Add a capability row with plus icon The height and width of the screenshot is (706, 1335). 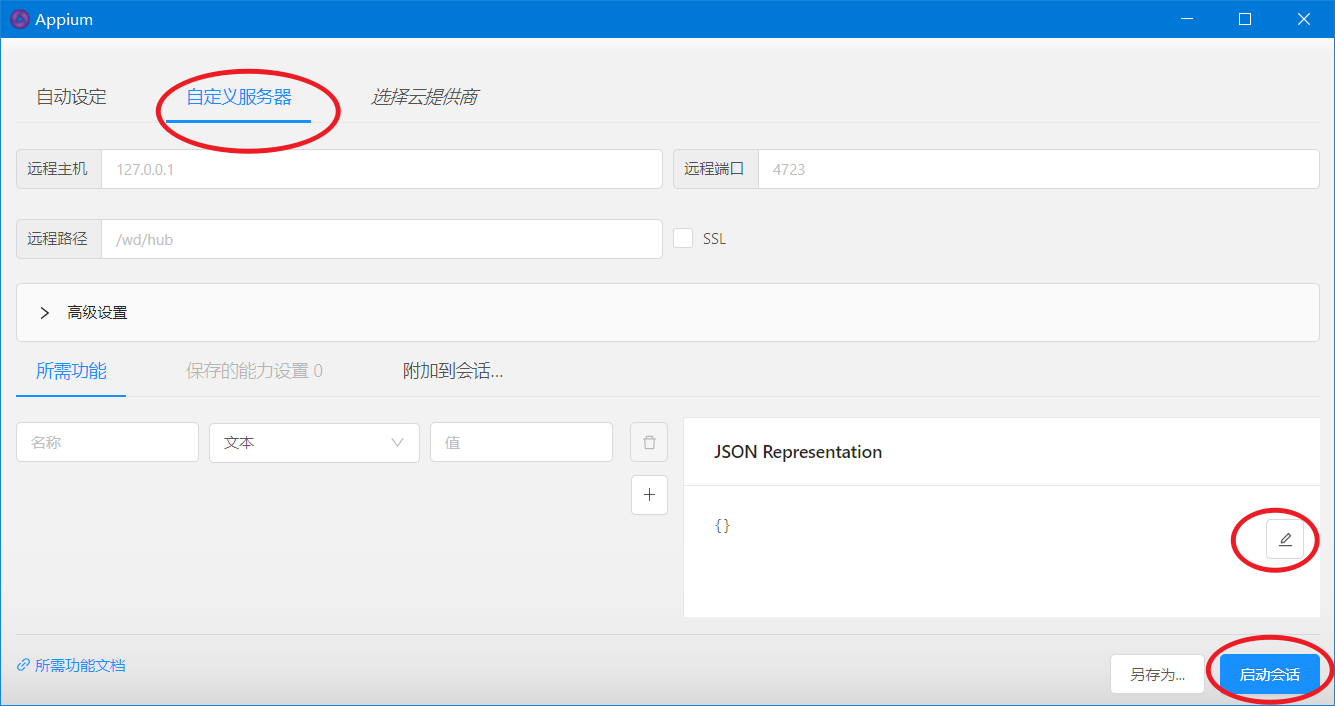tap(649, 494)
